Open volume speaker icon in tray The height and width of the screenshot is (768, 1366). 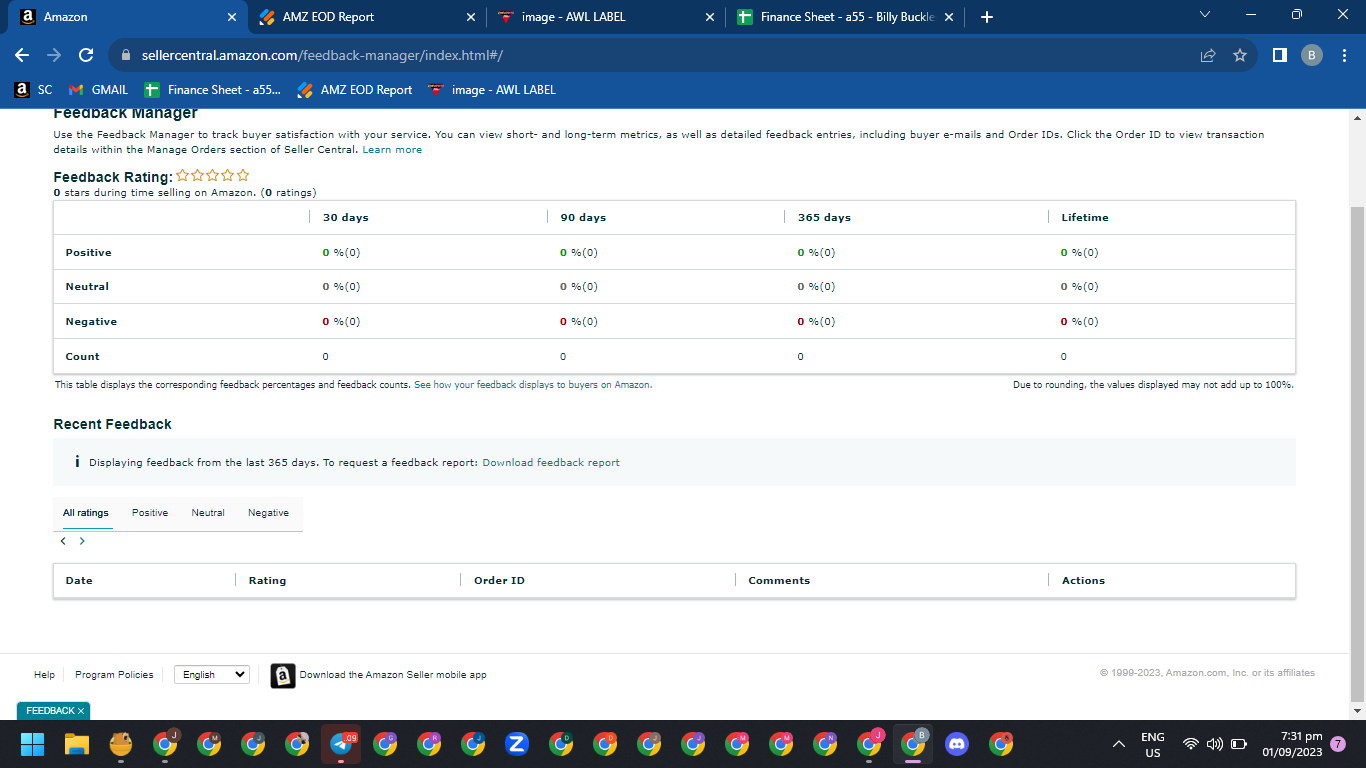pyautogui.click(x=1215, y=744)
